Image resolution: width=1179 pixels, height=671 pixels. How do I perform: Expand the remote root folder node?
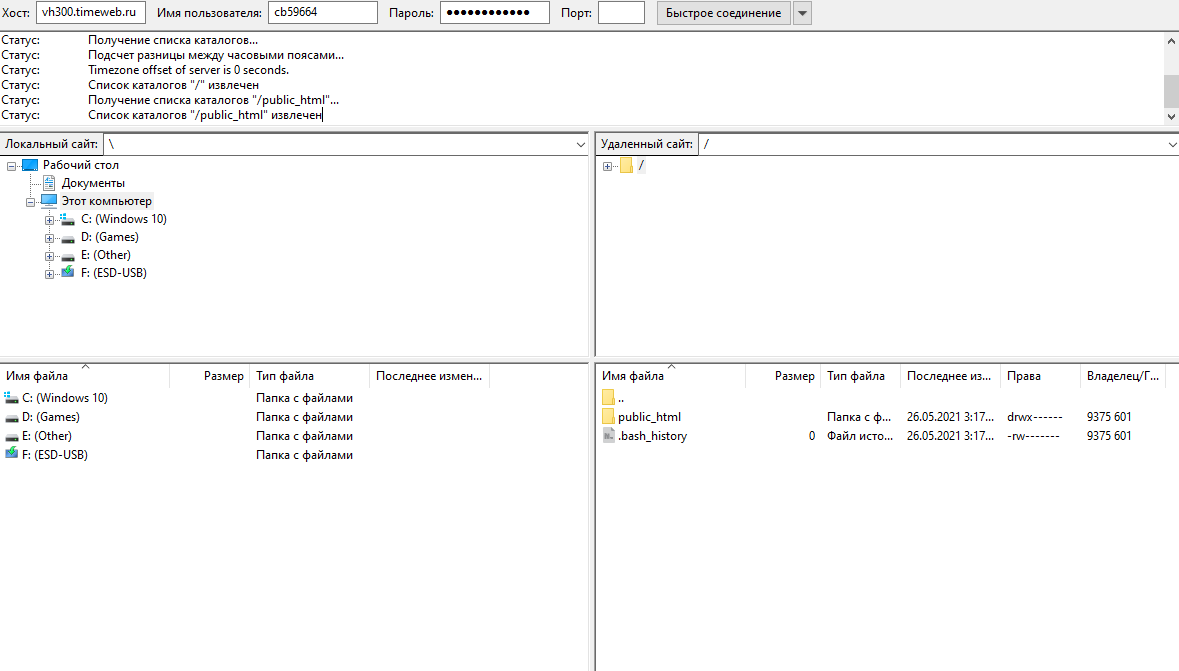pos(607,166)
